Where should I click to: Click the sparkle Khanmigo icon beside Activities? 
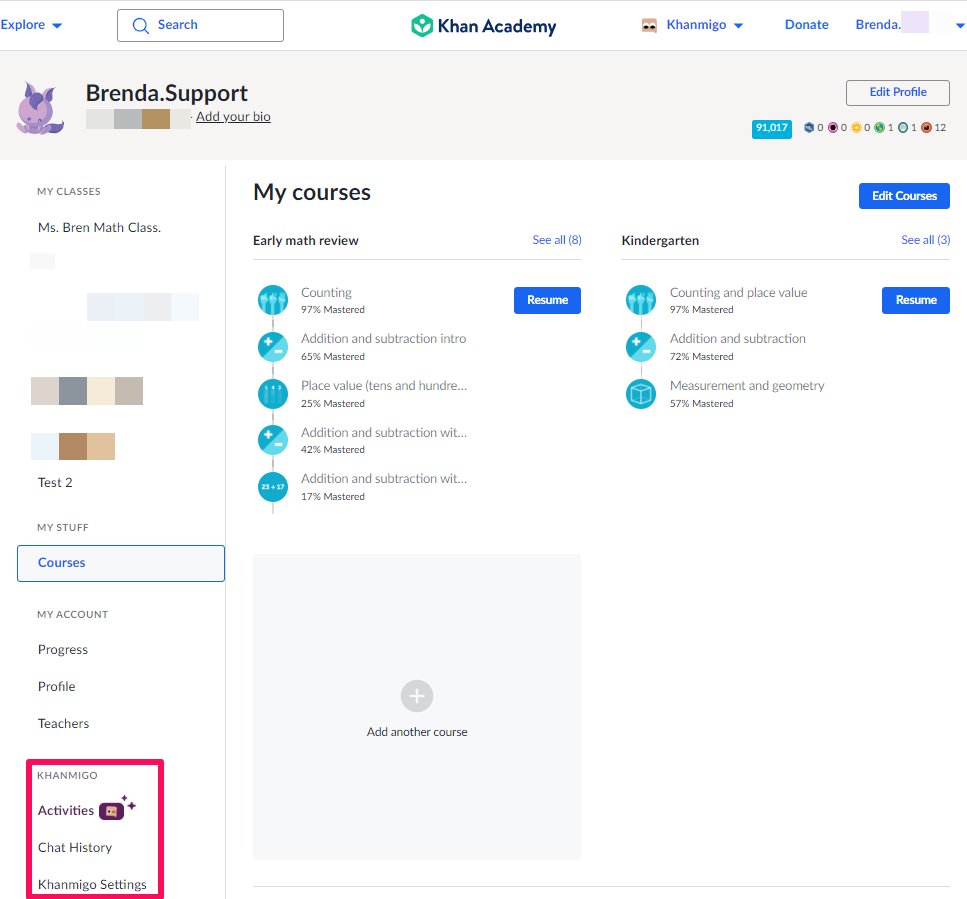point(117,808)
